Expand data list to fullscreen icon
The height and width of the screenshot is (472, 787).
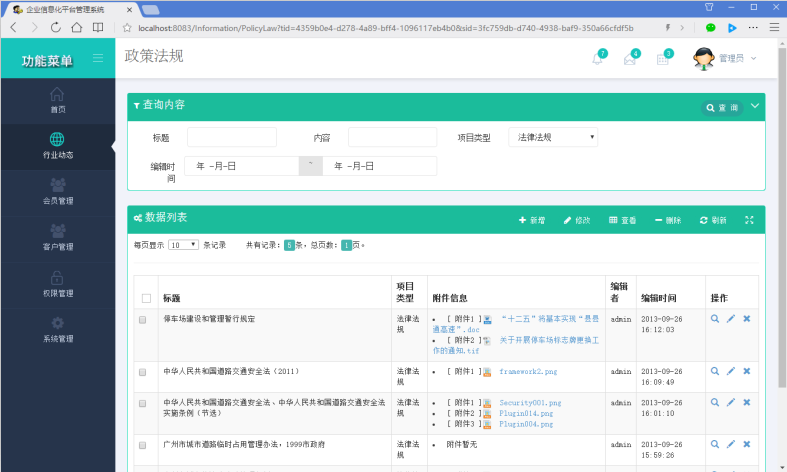pos(749,220)
